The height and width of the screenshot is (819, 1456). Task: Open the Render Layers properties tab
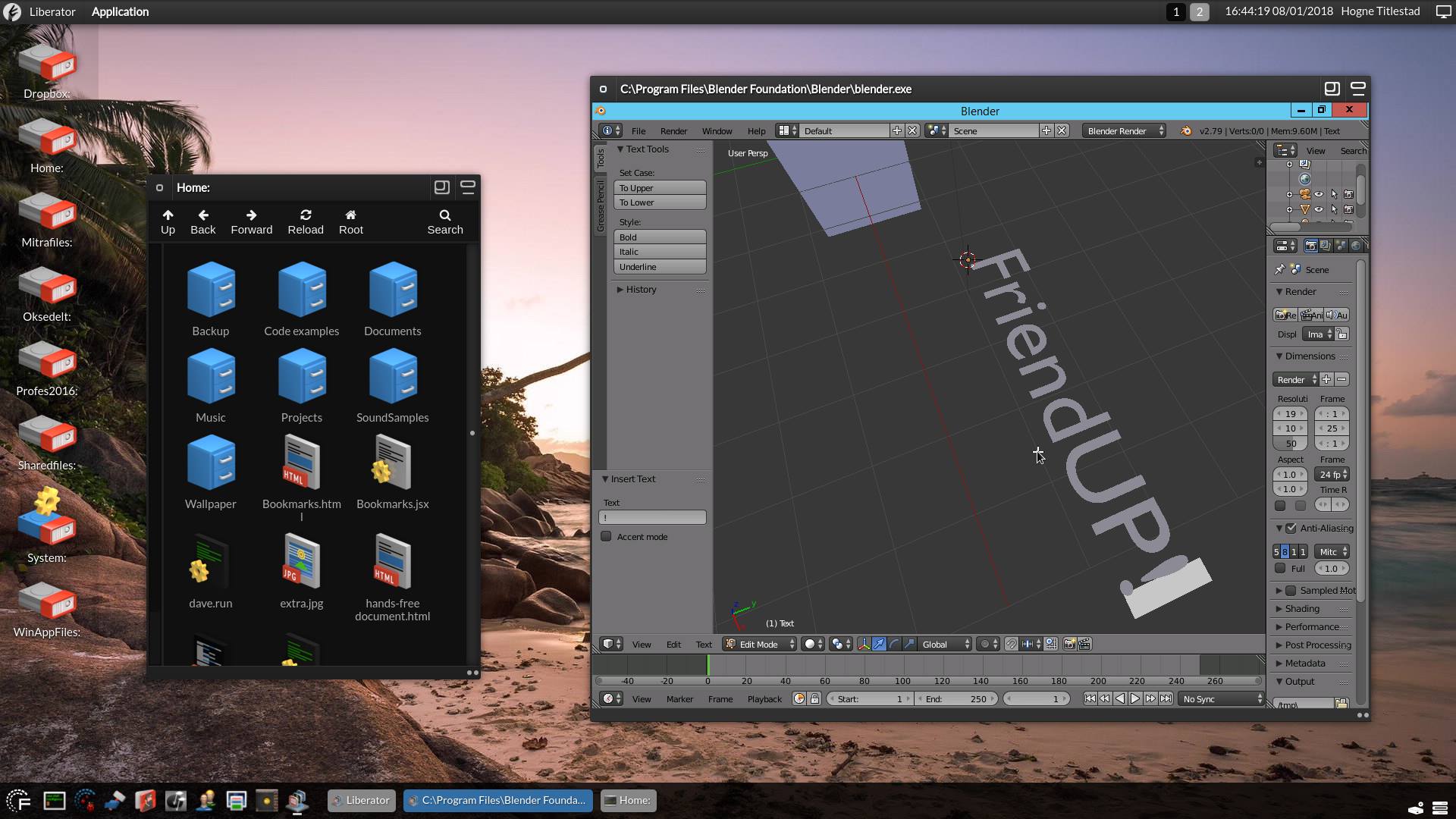coord(1325,246)
